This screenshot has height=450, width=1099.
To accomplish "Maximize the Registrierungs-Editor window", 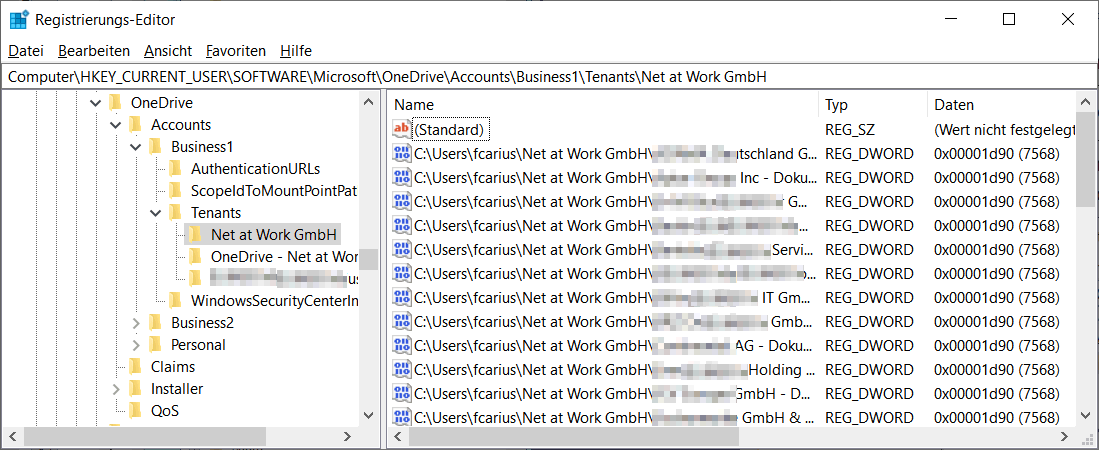I will coord(1009,20).
